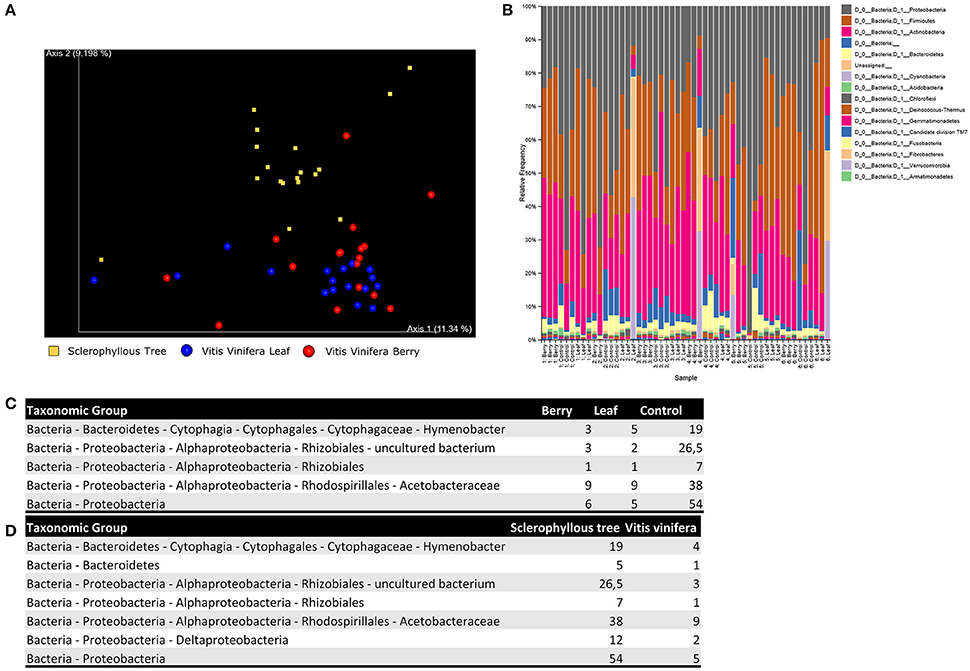
Task: Select the rightmost red berry point in plot
Action: click(x=431, y=195)
